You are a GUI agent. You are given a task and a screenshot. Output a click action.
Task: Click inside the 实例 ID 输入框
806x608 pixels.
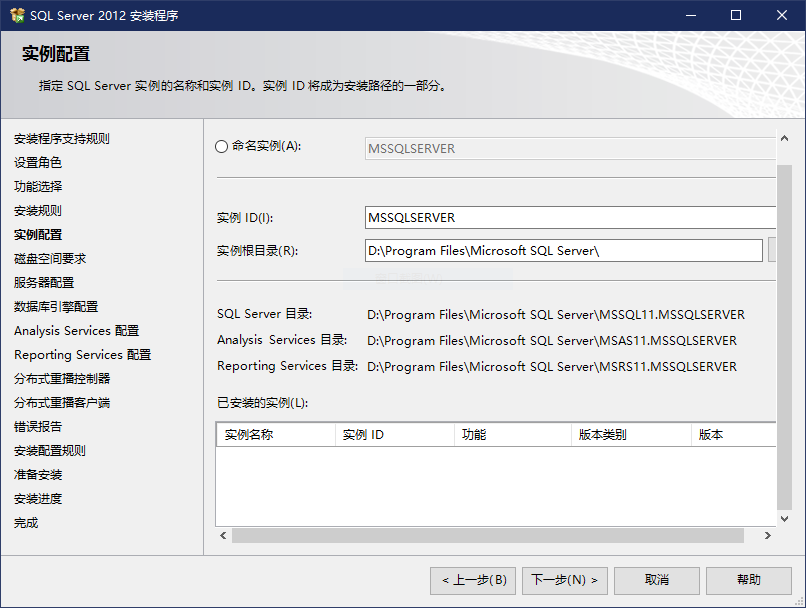coord(500,216)
